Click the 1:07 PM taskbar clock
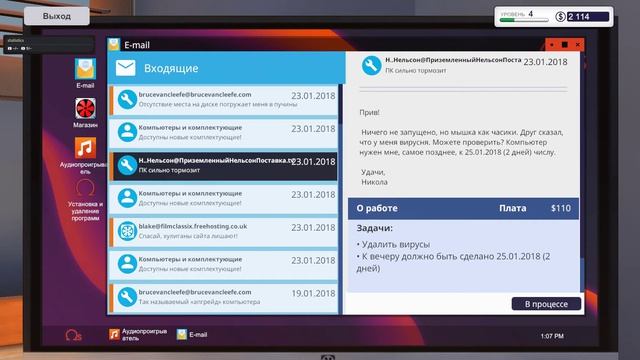The width and height of the screenshot is (640, 360). click(x=552, y=336)
